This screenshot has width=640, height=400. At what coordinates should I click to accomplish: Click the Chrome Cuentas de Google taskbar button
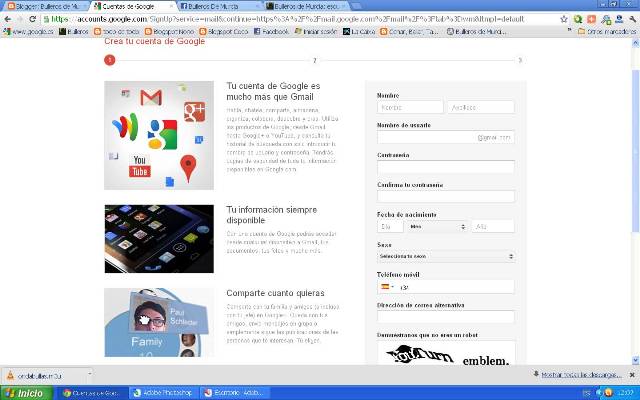point(93,393)
